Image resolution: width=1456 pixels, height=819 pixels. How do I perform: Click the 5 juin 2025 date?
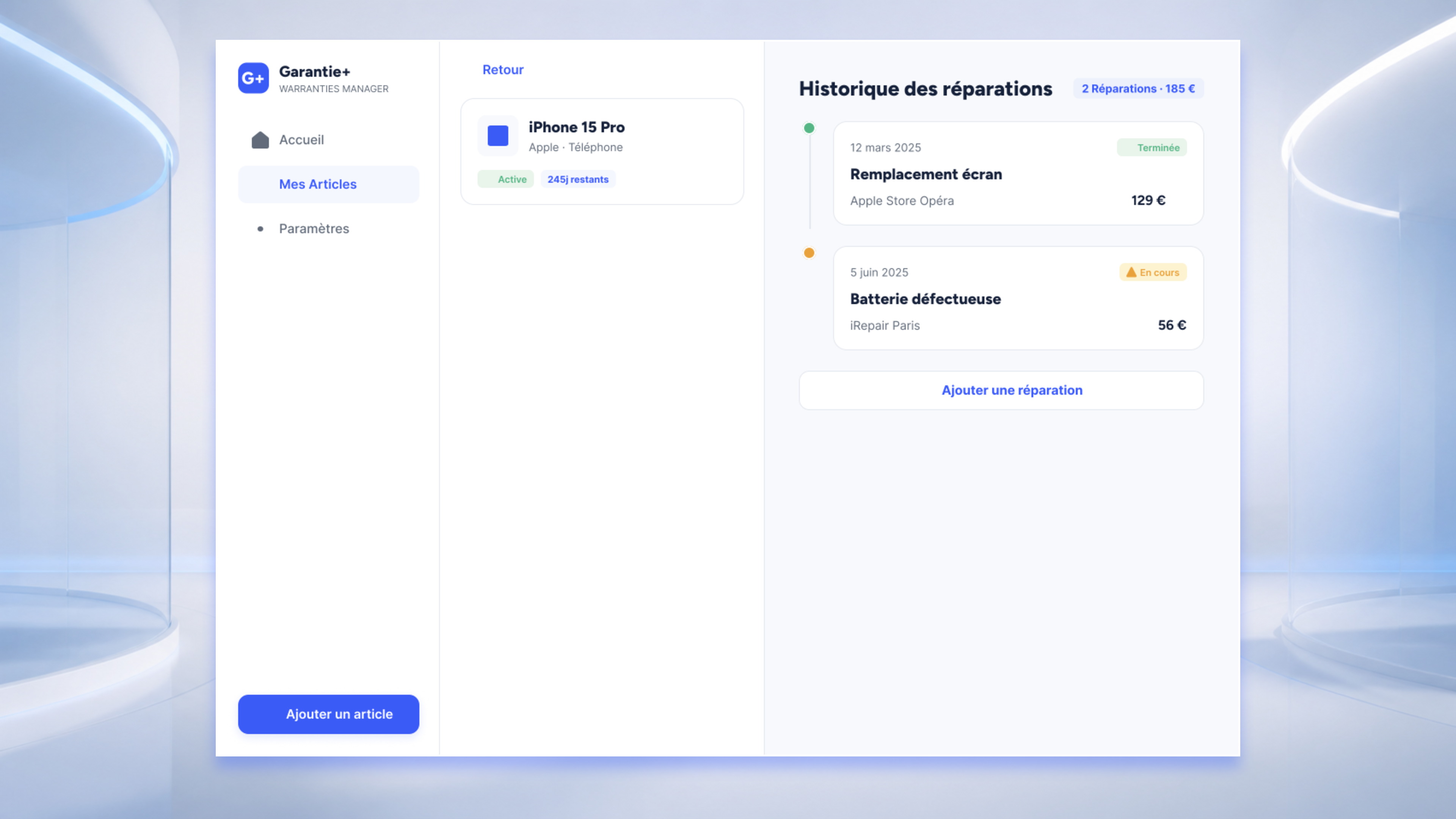coord(879,273)
